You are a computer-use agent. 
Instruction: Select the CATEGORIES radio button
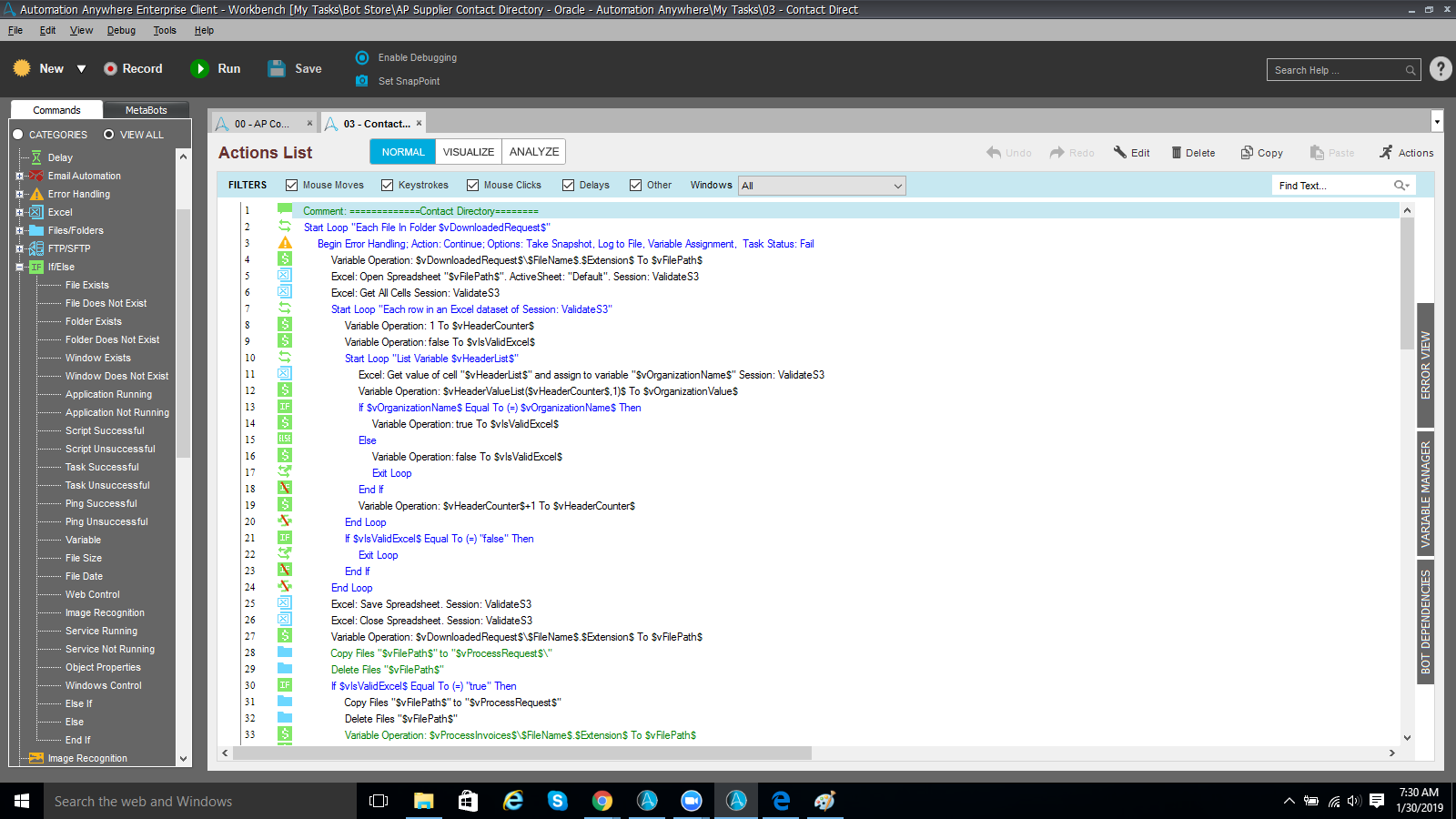18,135
